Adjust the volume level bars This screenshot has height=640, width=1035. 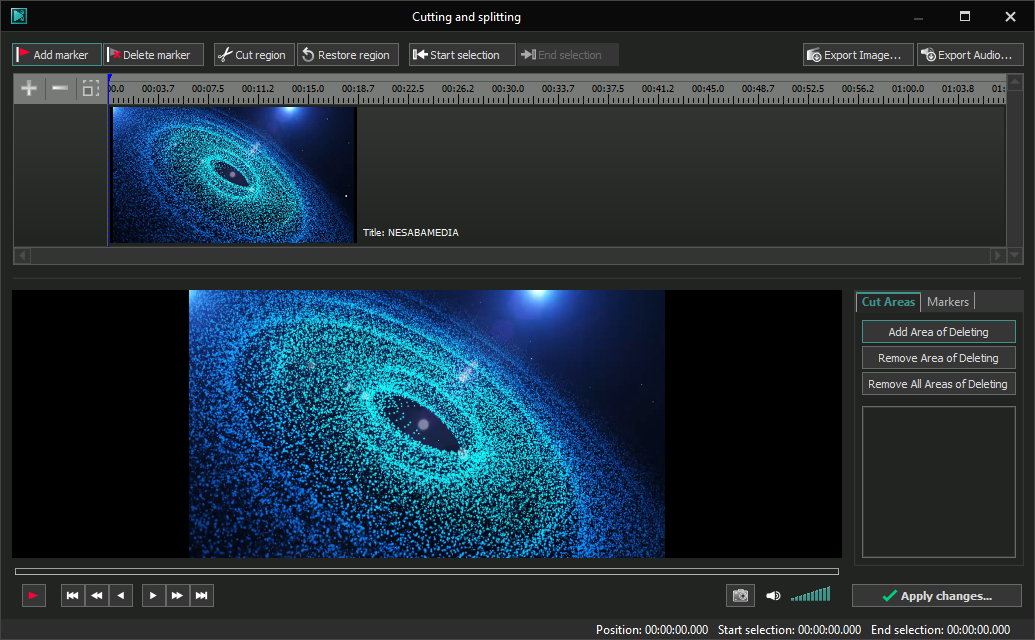810,595
